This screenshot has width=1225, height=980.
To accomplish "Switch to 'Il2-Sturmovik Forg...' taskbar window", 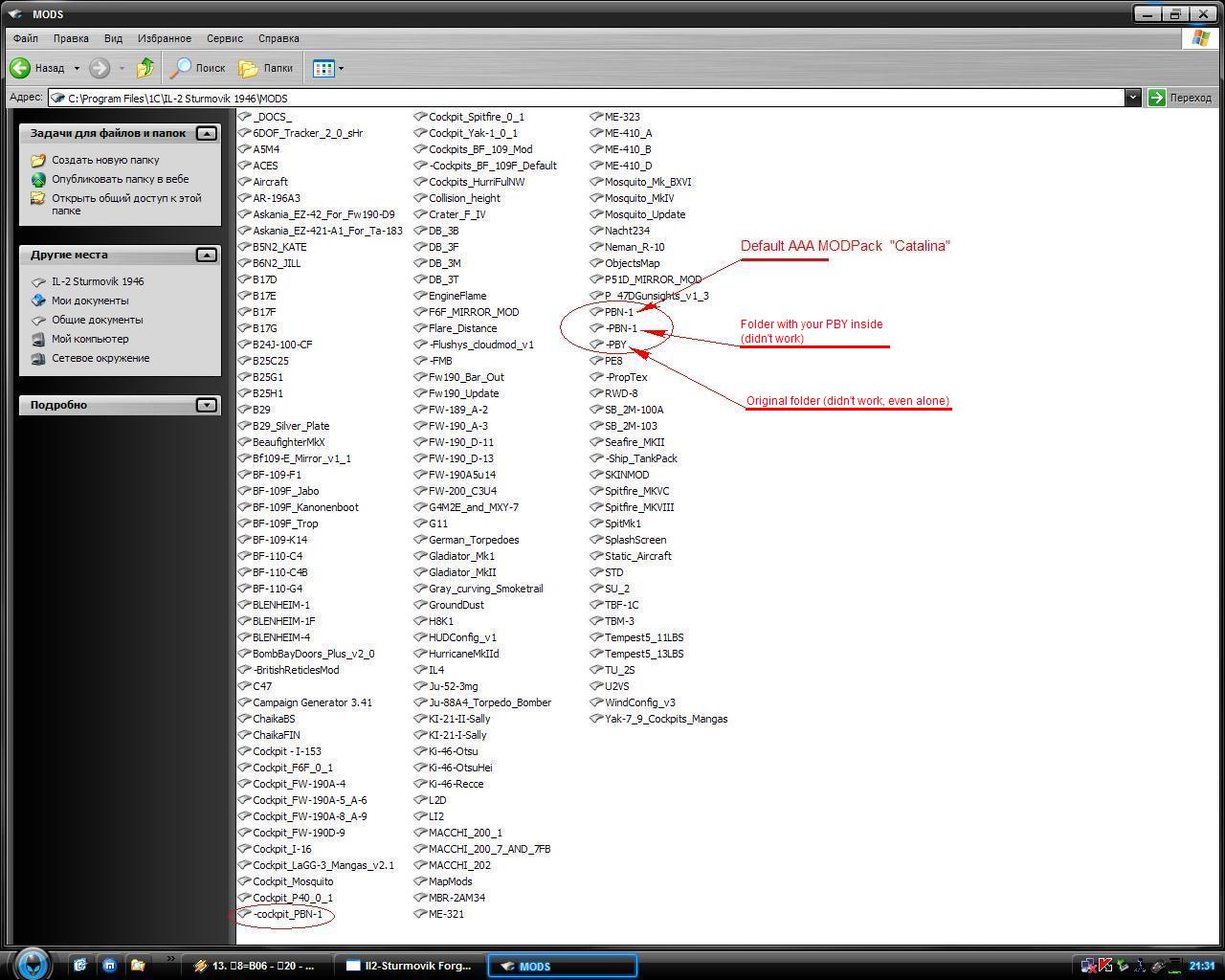I will 408,966.
